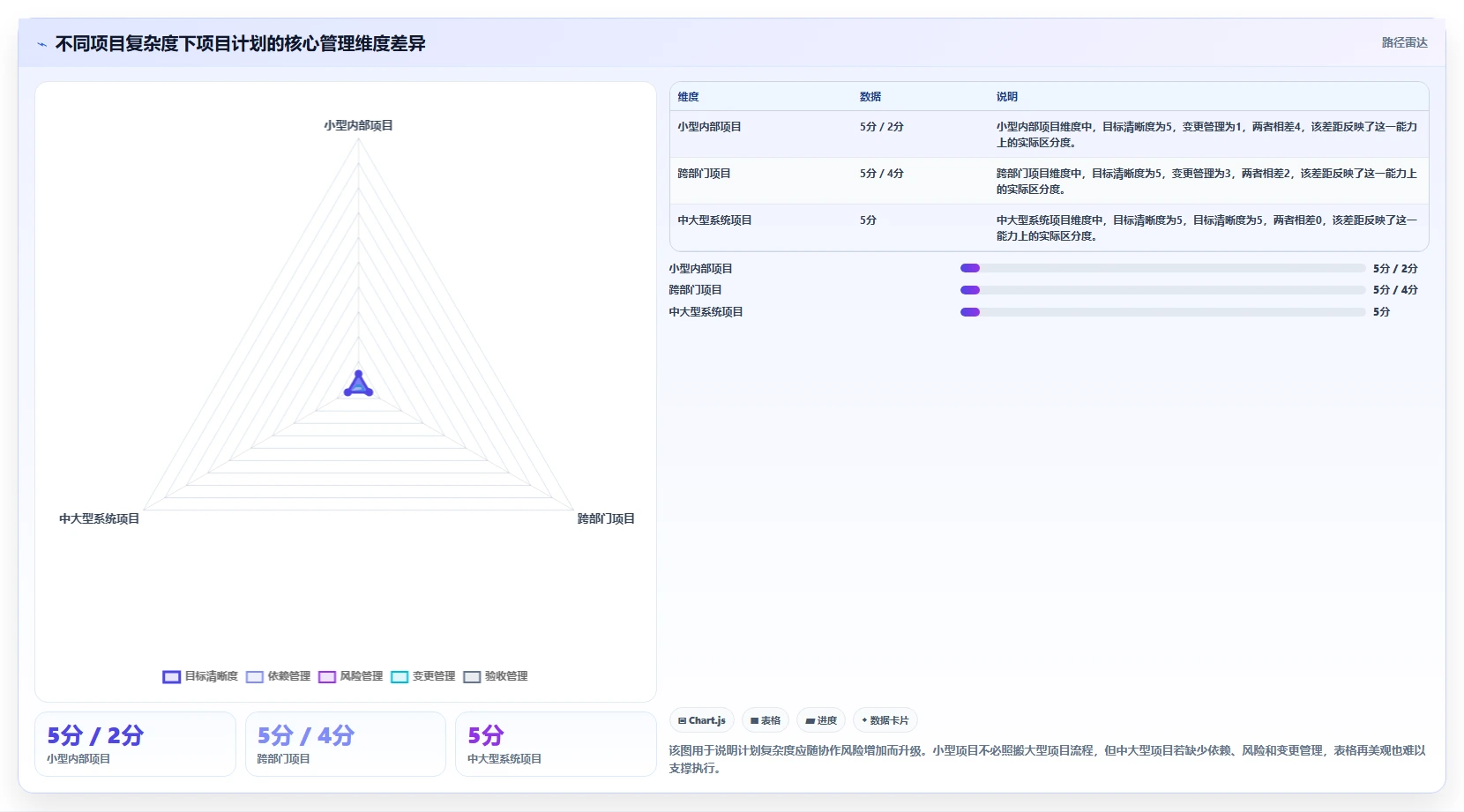Toggle the 验收管理 legend swatch

point(472,677)
